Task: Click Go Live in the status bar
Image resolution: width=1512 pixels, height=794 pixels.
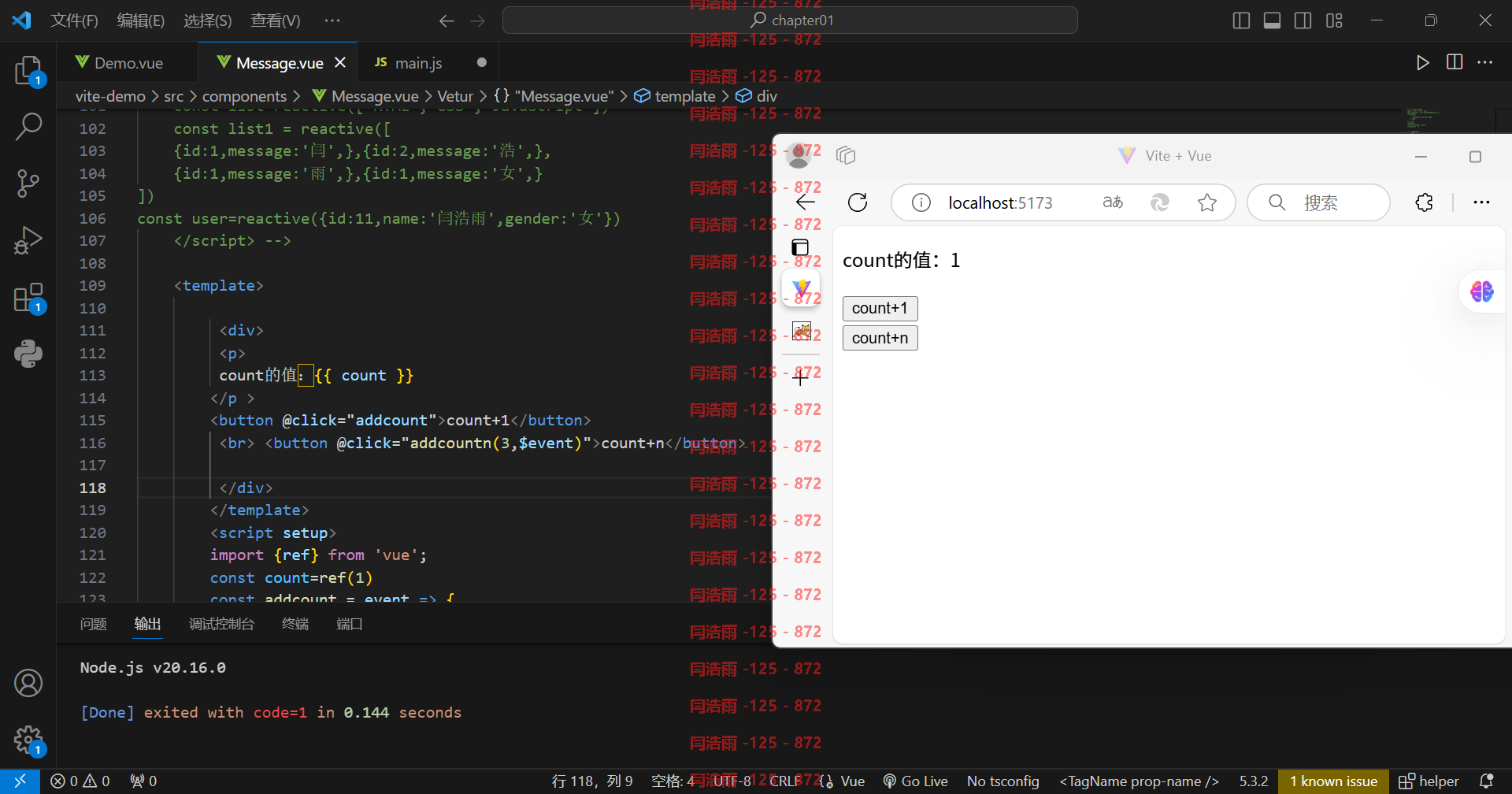Action: (915, 781)
